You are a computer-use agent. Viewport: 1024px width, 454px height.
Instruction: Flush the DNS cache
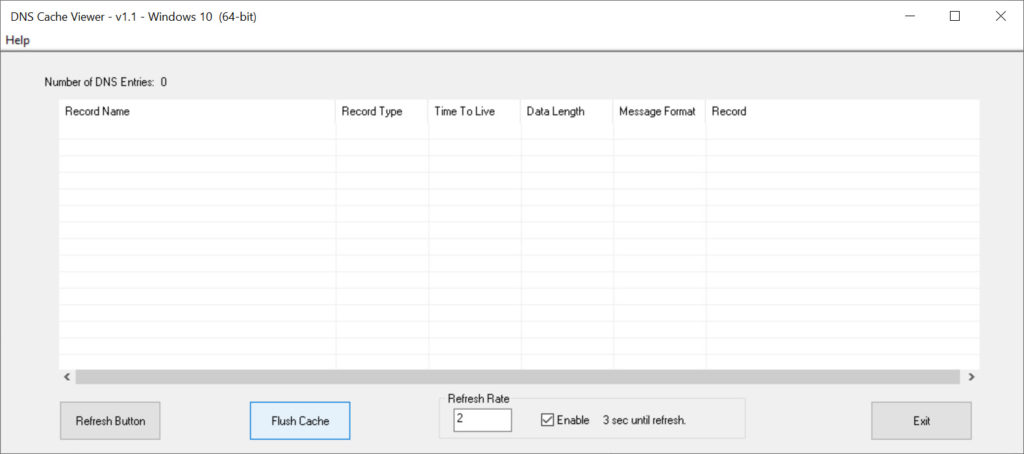point(300,421)
